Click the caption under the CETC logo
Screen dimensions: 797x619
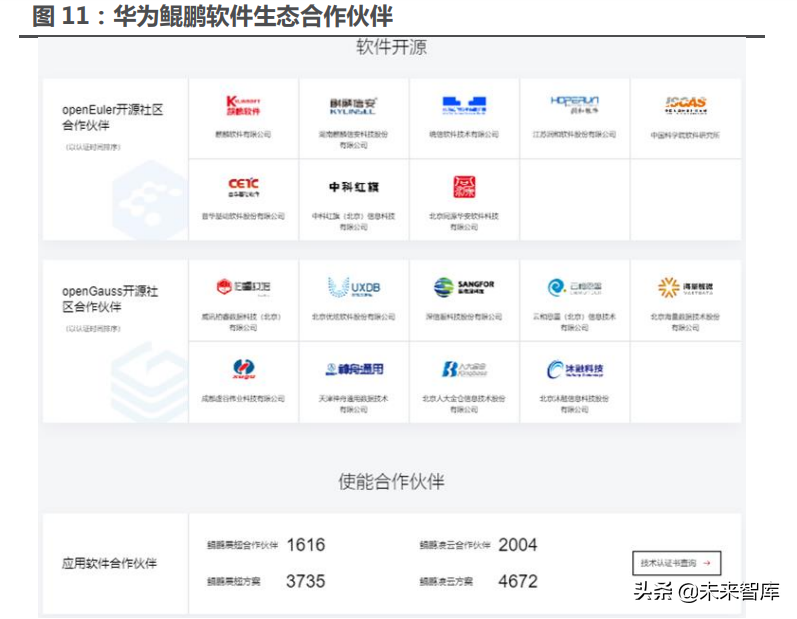[243, 216]
